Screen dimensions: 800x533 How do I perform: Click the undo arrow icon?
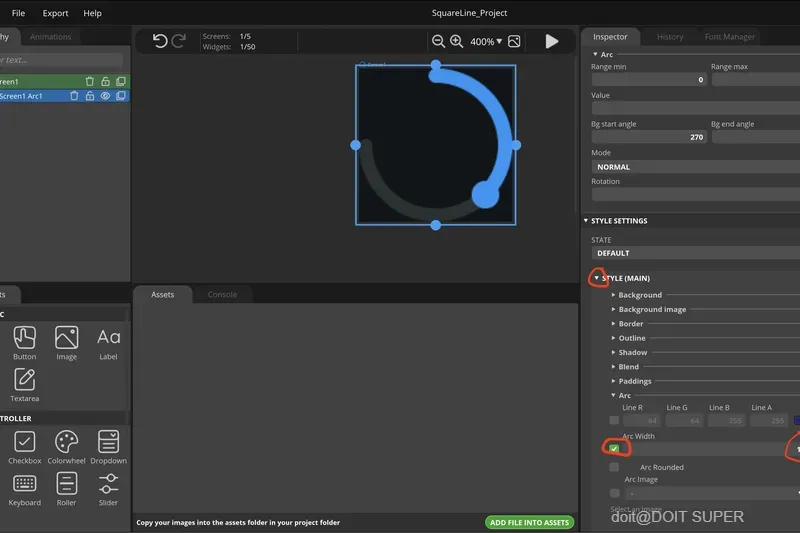pos(160,41)
